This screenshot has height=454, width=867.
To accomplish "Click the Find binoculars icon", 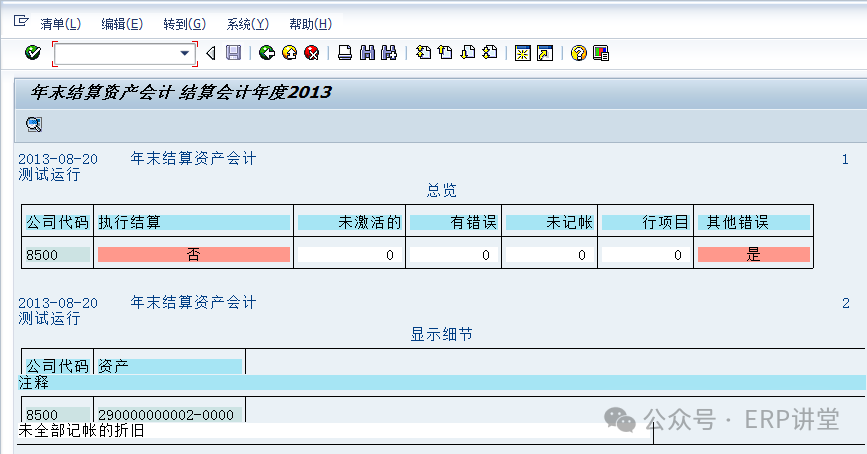I will (367, 53).
